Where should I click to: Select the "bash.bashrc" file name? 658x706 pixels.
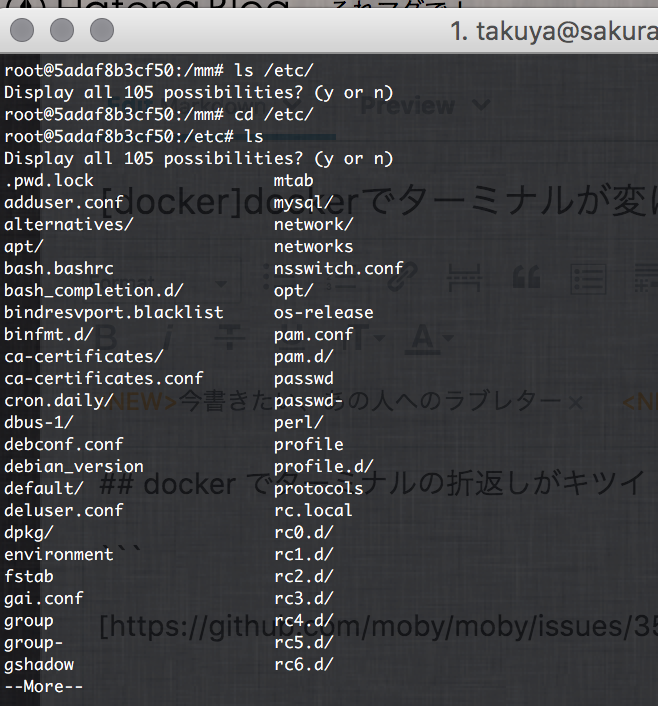coord(59,269)
